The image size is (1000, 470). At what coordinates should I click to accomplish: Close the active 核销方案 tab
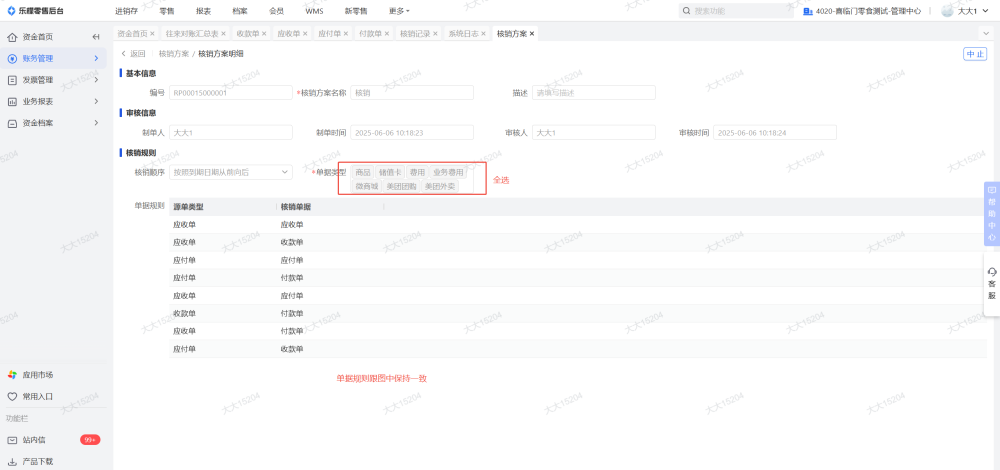pos(532,33)
